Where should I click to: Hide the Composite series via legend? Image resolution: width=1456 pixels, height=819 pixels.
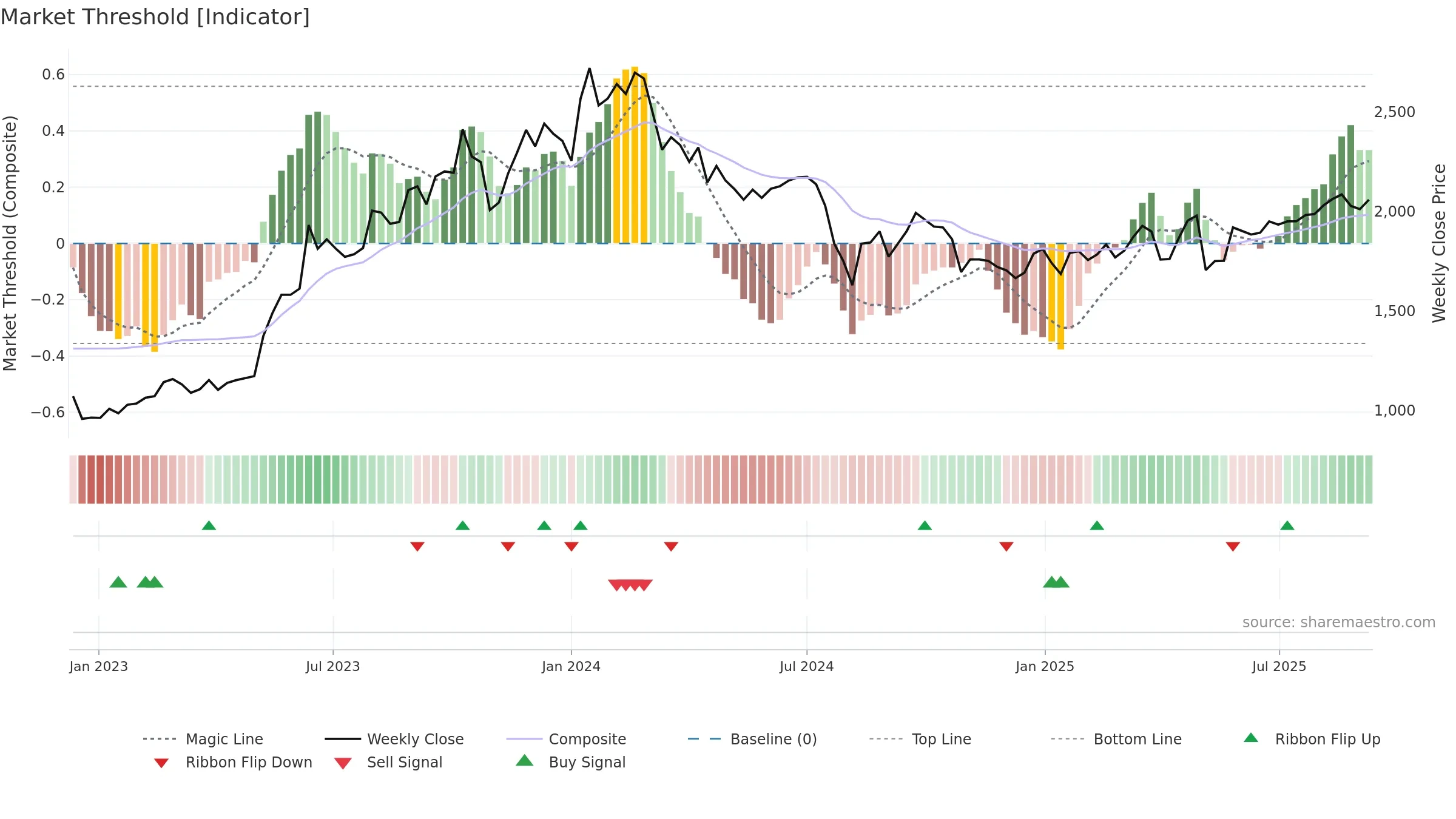[566, 739]
